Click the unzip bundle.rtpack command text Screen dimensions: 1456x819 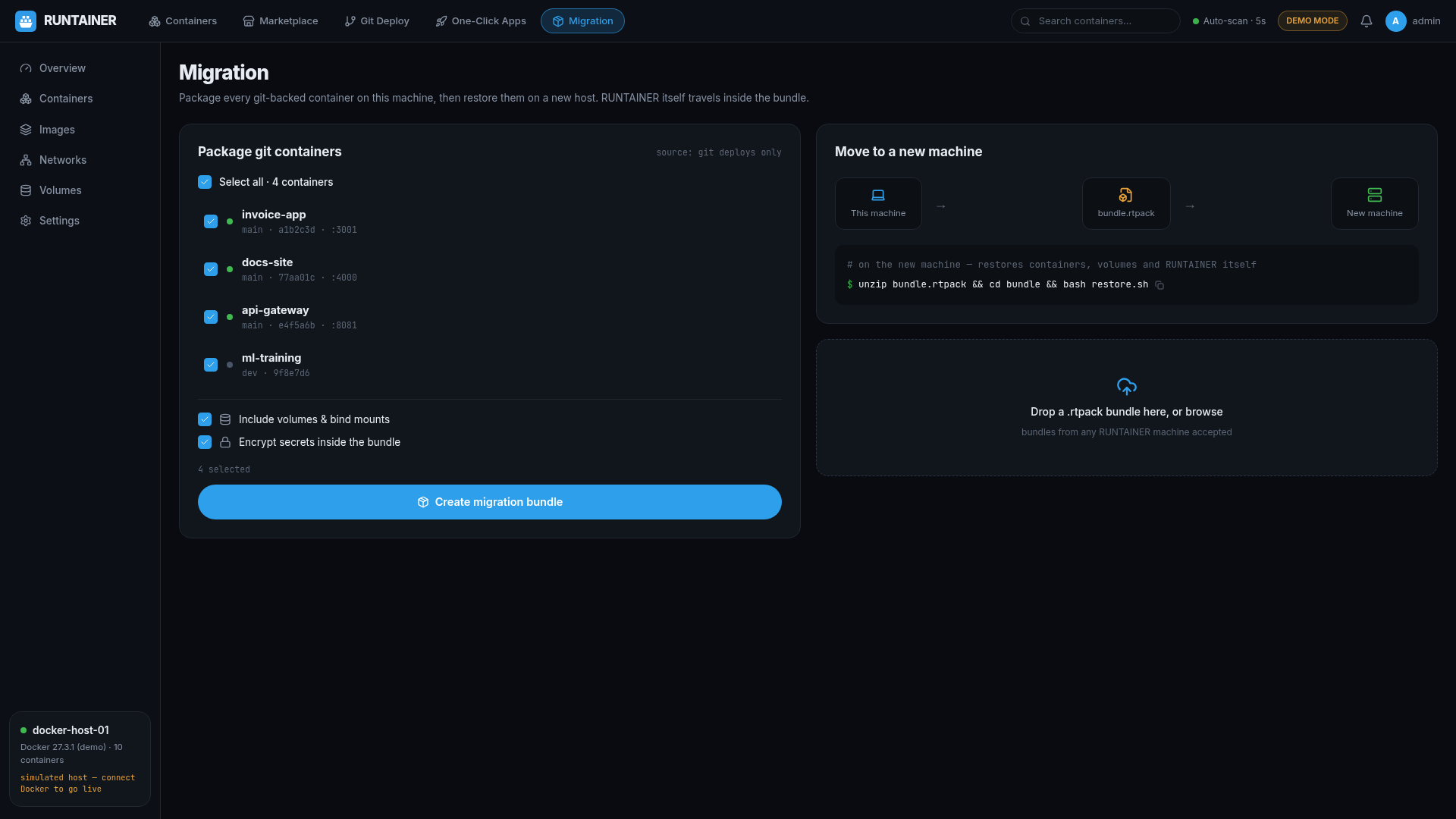1003,285
